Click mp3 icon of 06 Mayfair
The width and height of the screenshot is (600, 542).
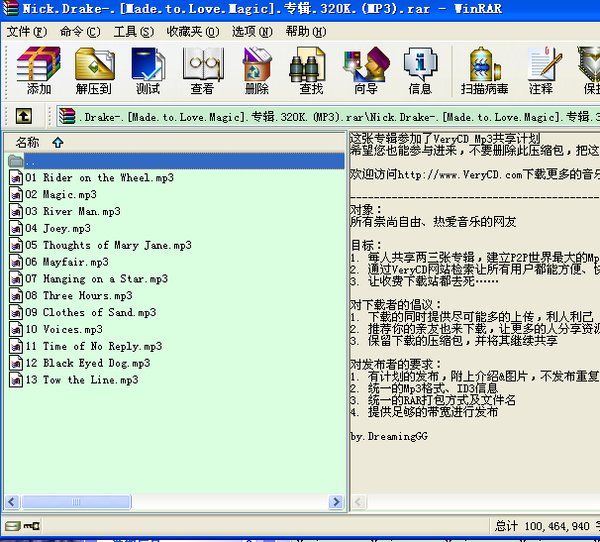[16, 262]
